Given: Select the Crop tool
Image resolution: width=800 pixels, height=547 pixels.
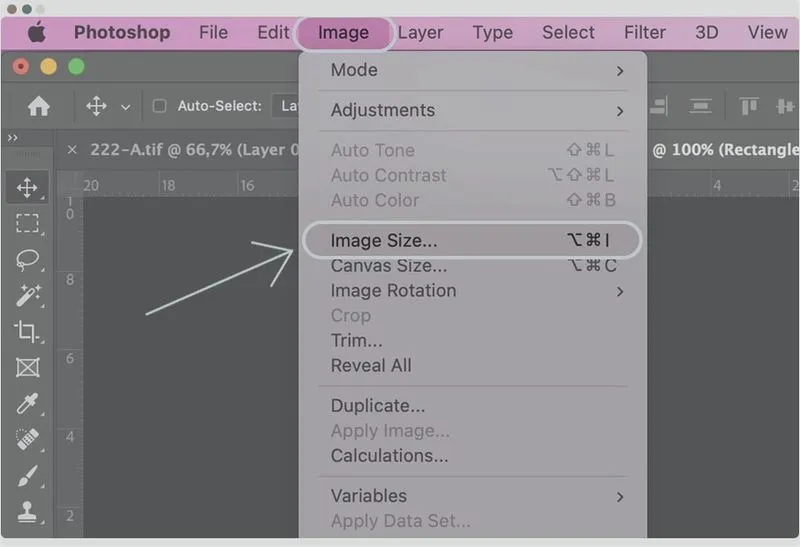Looking at the screenshot, I should pos(27,331).
